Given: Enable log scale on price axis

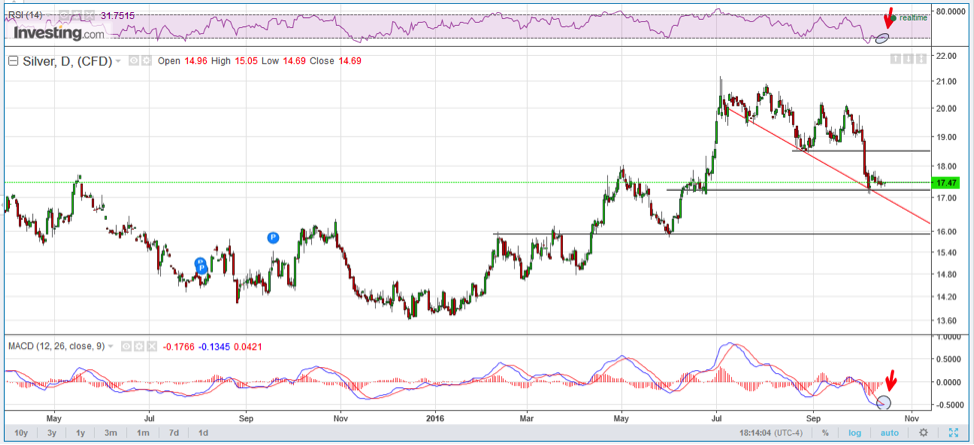Looking at the screenshot, I should 854,433.
